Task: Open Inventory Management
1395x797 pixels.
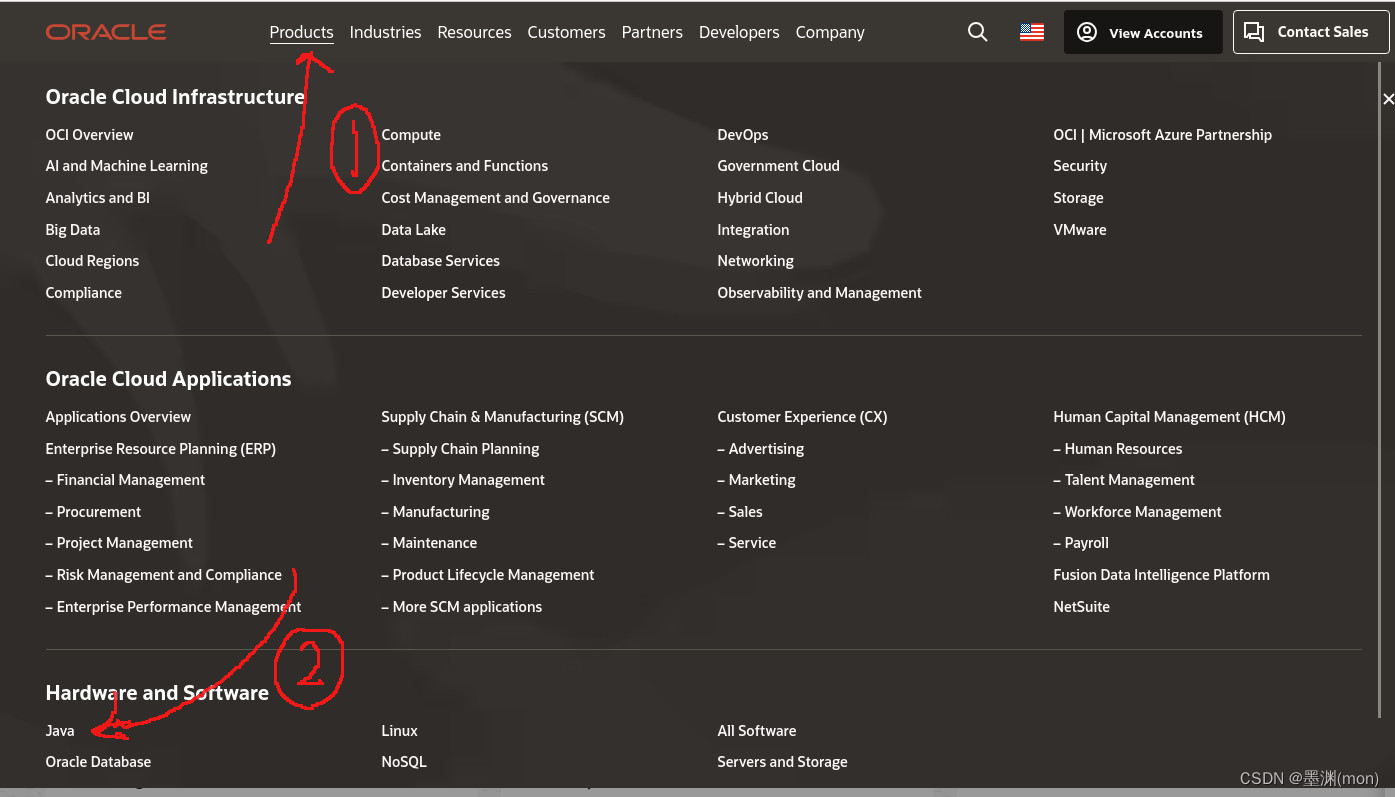Action: tap(463, 480)
